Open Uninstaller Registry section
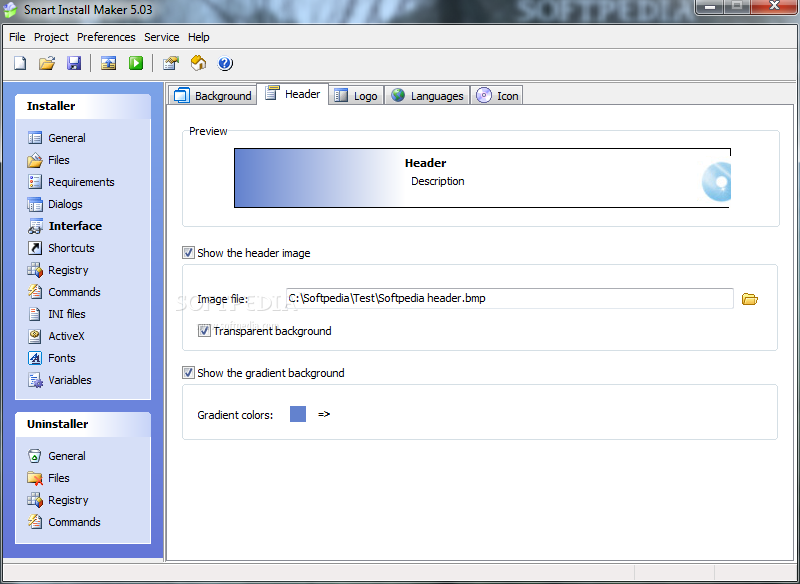Viewport: 800px width, 584px height. pyautogui.click(x=58, y=500)
